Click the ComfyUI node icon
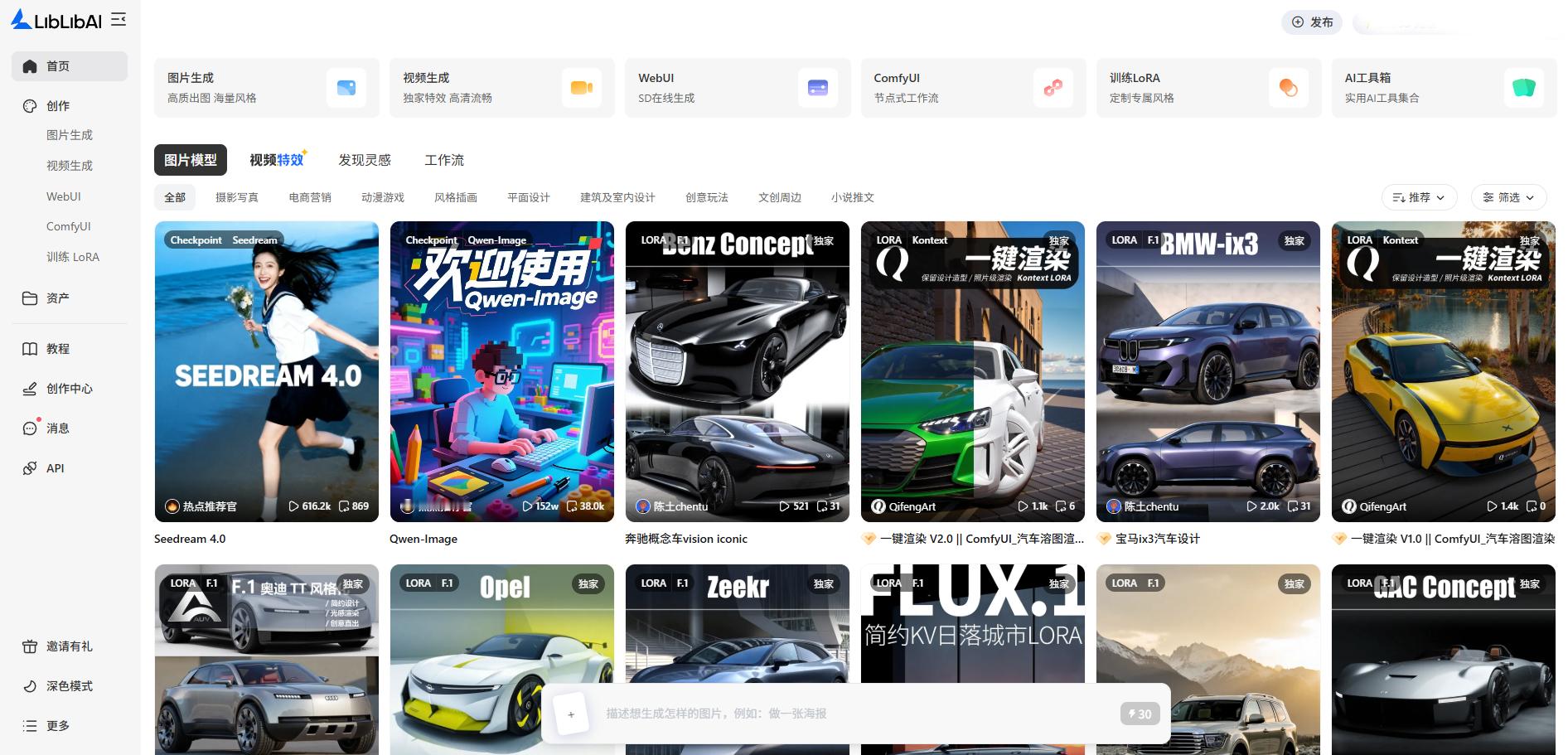The height and width of the screenshot is (755, 1568). tap(1053, 88)
